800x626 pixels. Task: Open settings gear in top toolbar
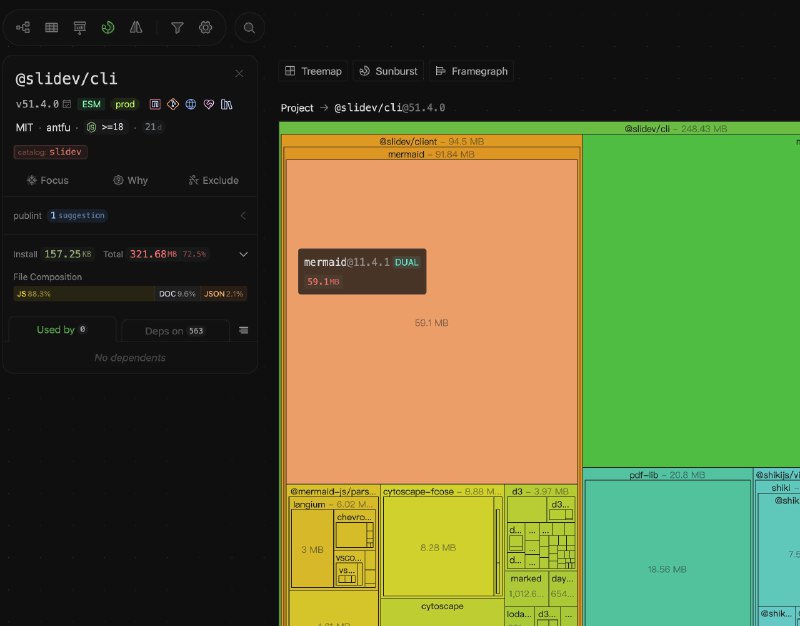pos(206,28)
